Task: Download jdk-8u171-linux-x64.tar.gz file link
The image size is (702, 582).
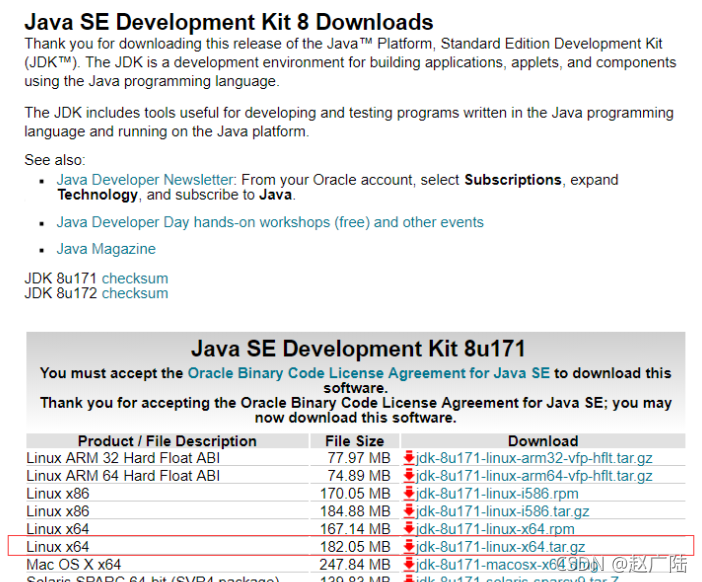Action: pyautogui.click(x=501, y=547)
